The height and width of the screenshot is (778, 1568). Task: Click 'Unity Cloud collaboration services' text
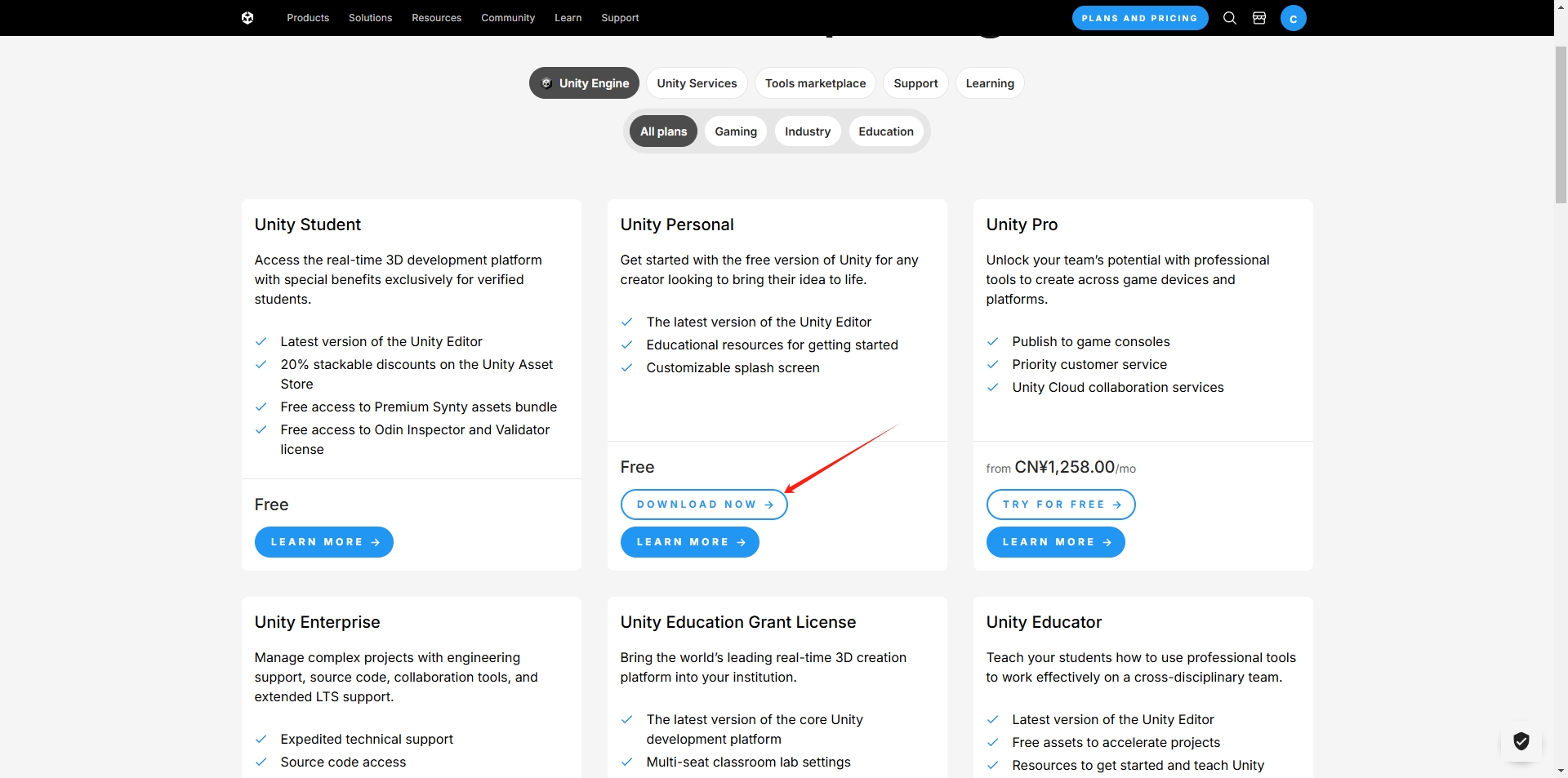point(1118,387)
